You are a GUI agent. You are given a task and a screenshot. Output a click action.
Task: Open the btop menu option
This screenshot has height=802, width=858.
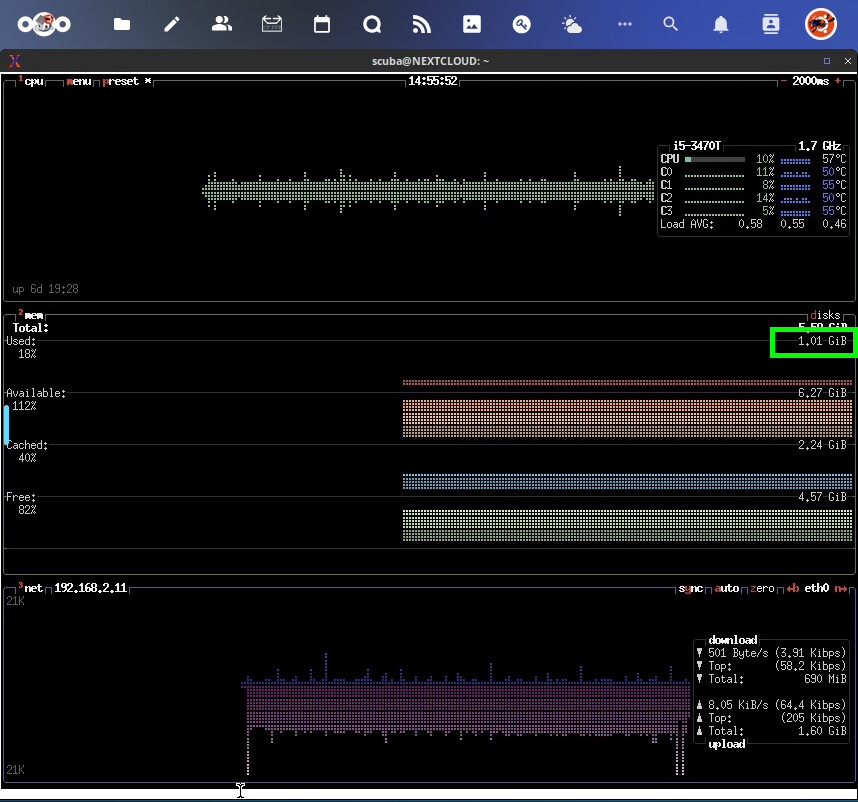coord(79,81)
